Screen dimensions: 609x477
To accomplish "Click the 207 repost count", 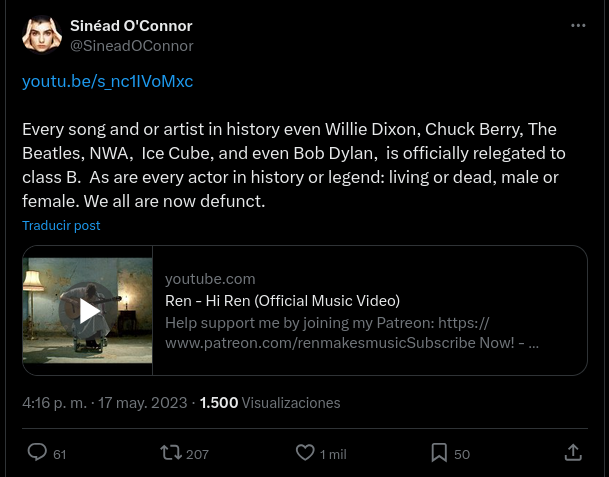I will pos(198,454).
